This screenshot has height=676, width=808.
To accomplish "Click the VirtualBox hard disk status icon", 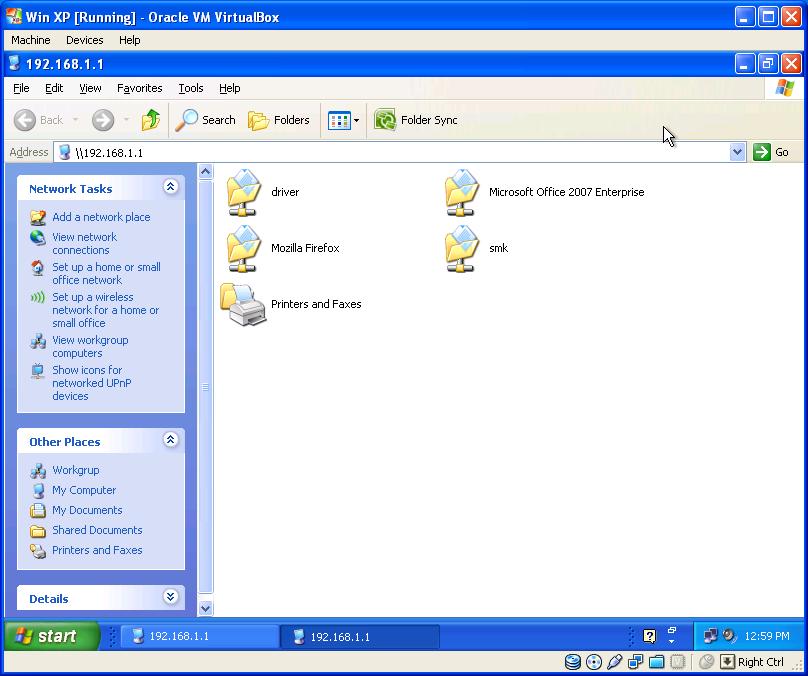I will tap(573, 662).
